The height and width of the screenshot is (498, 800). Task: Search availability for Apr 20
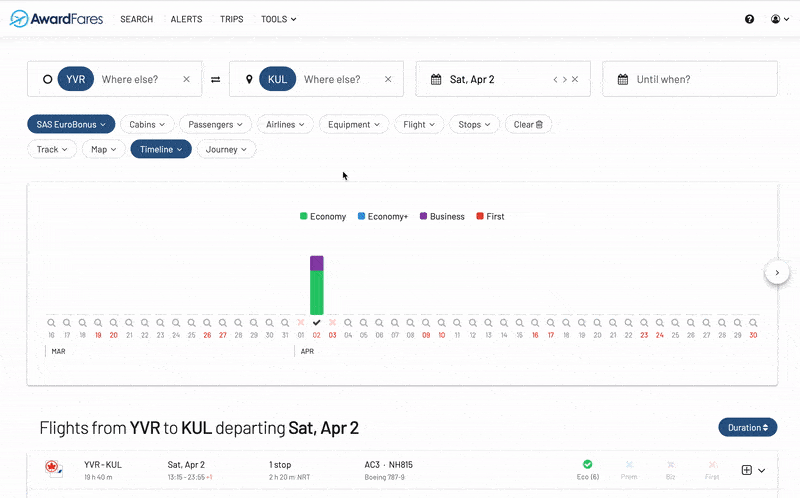(x=597, y=322)
